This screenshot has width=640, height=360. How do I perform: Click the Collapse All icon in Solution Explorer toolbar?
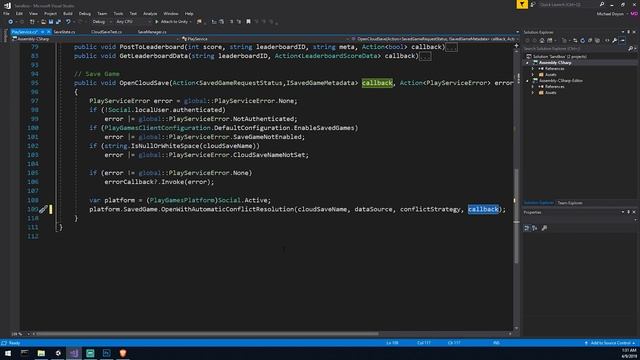pyautogui.click(x=590, y=40)
